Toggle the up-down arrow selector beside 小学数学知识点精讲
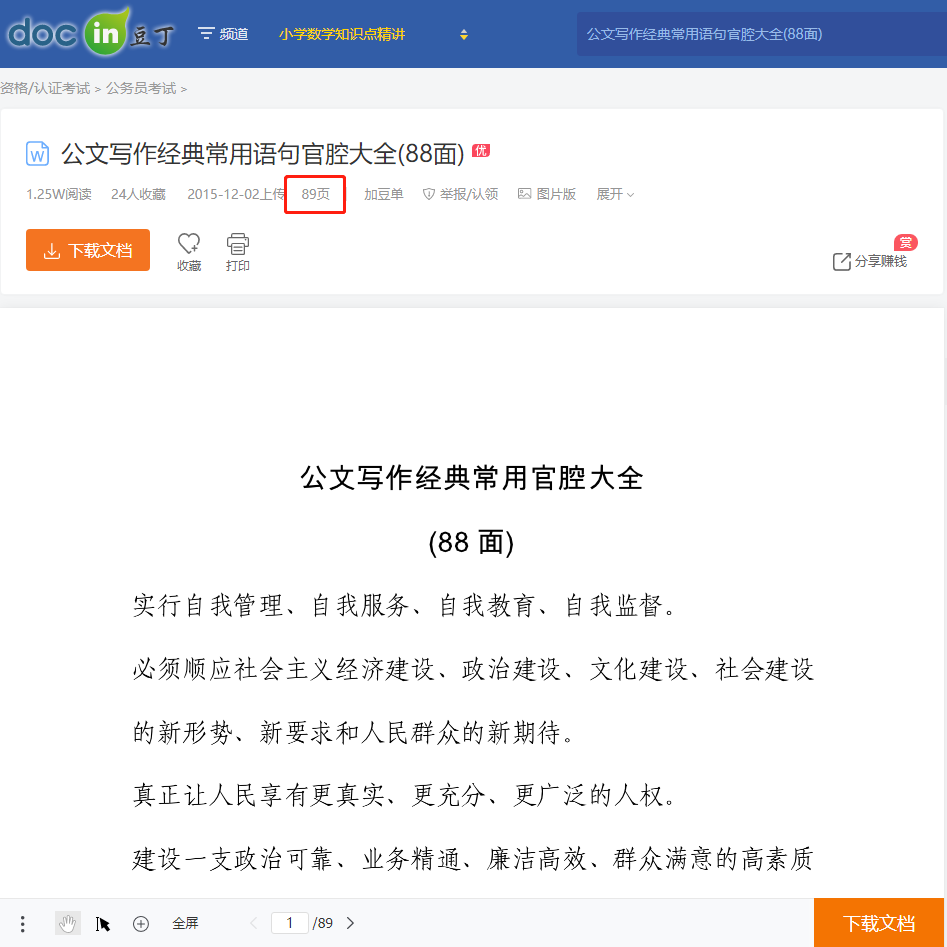The height and width of the screenshot is (947, 947). [x=463, y=34]
